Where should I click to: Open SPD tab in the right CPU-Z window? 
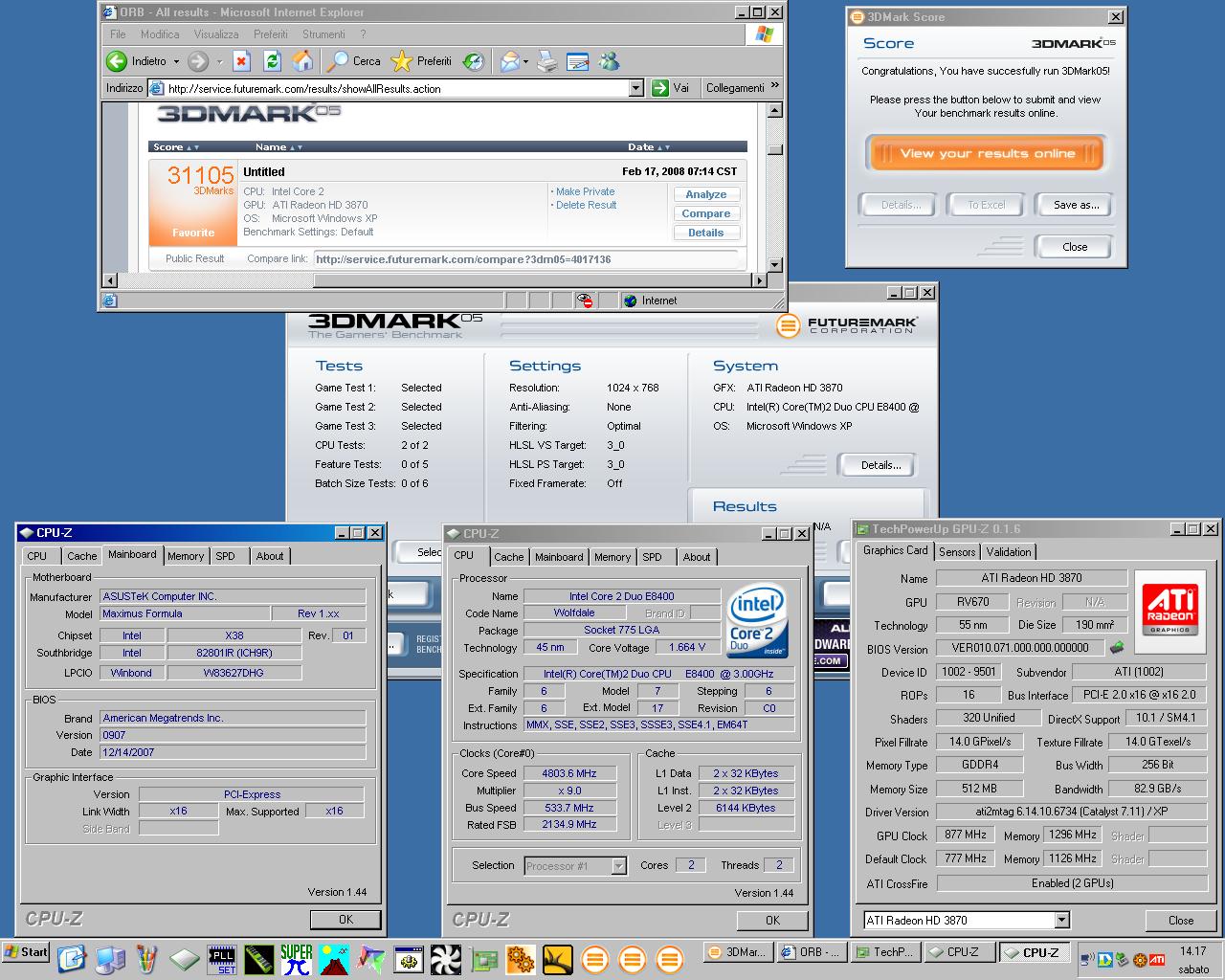coord(652,557)
